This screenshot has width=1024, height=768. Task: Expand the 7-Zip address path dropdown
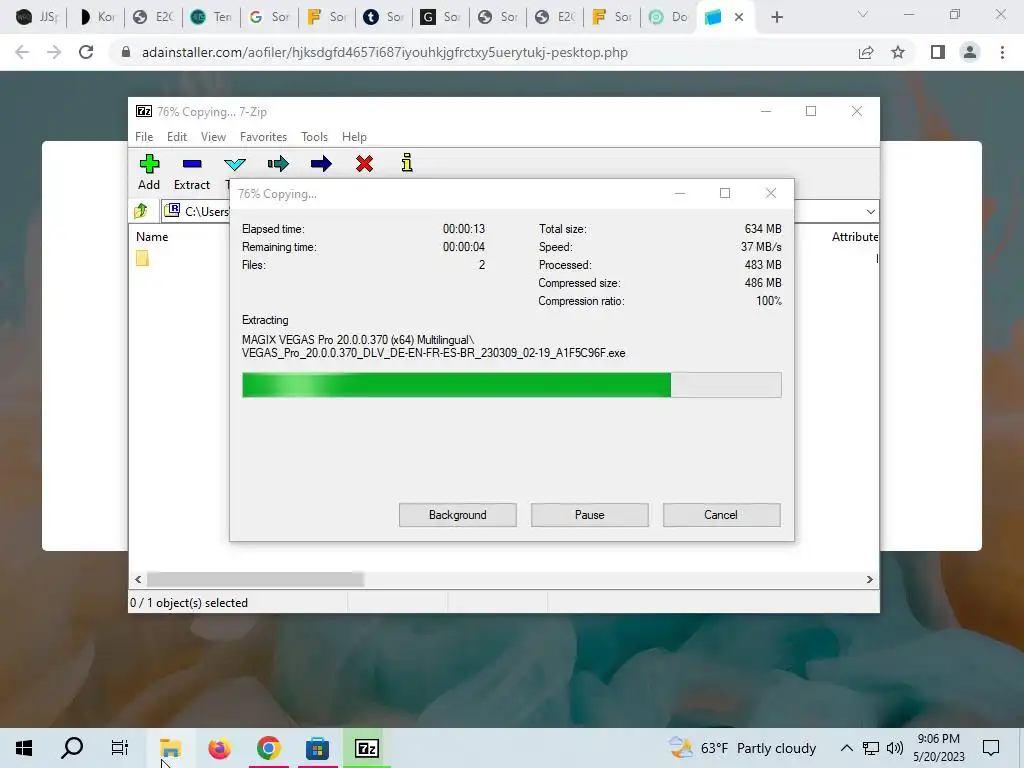click(x=871, y=211)
